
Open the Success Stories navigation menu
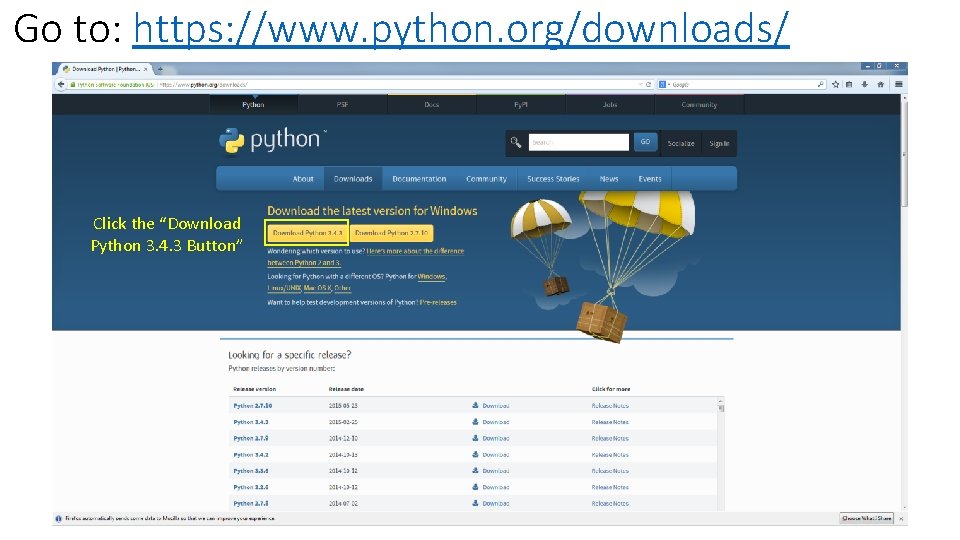point(553,179)
